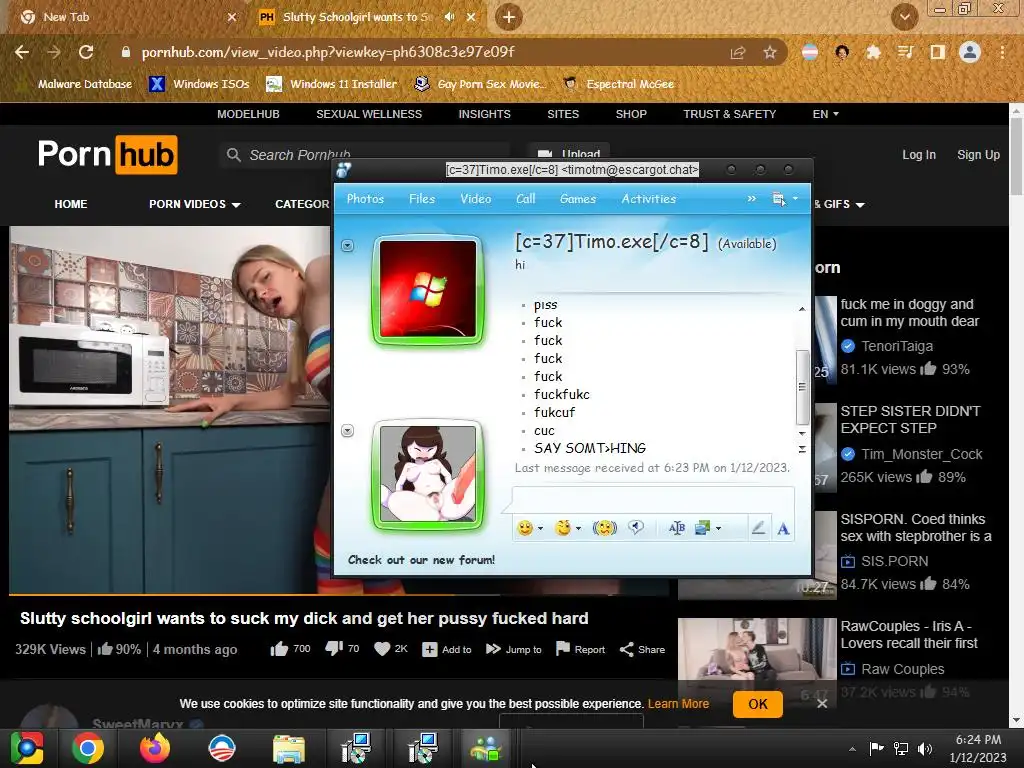Reload the page with the refresh icon
Image resolution: width=1024 pixels, height=768 pixels.
(x=86, y=52)
